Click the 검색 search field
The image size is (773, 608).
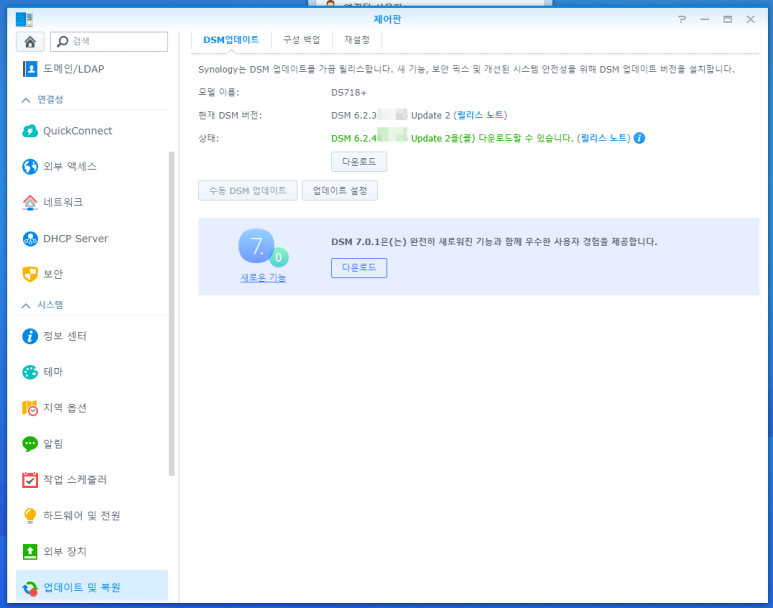click(109, 41)
